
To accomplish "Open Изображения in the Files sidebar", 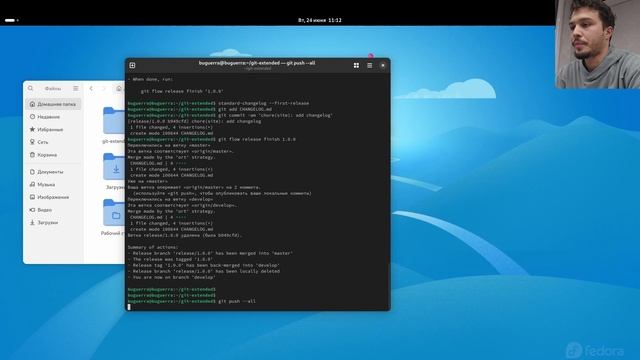I will [x=53, y=197].
